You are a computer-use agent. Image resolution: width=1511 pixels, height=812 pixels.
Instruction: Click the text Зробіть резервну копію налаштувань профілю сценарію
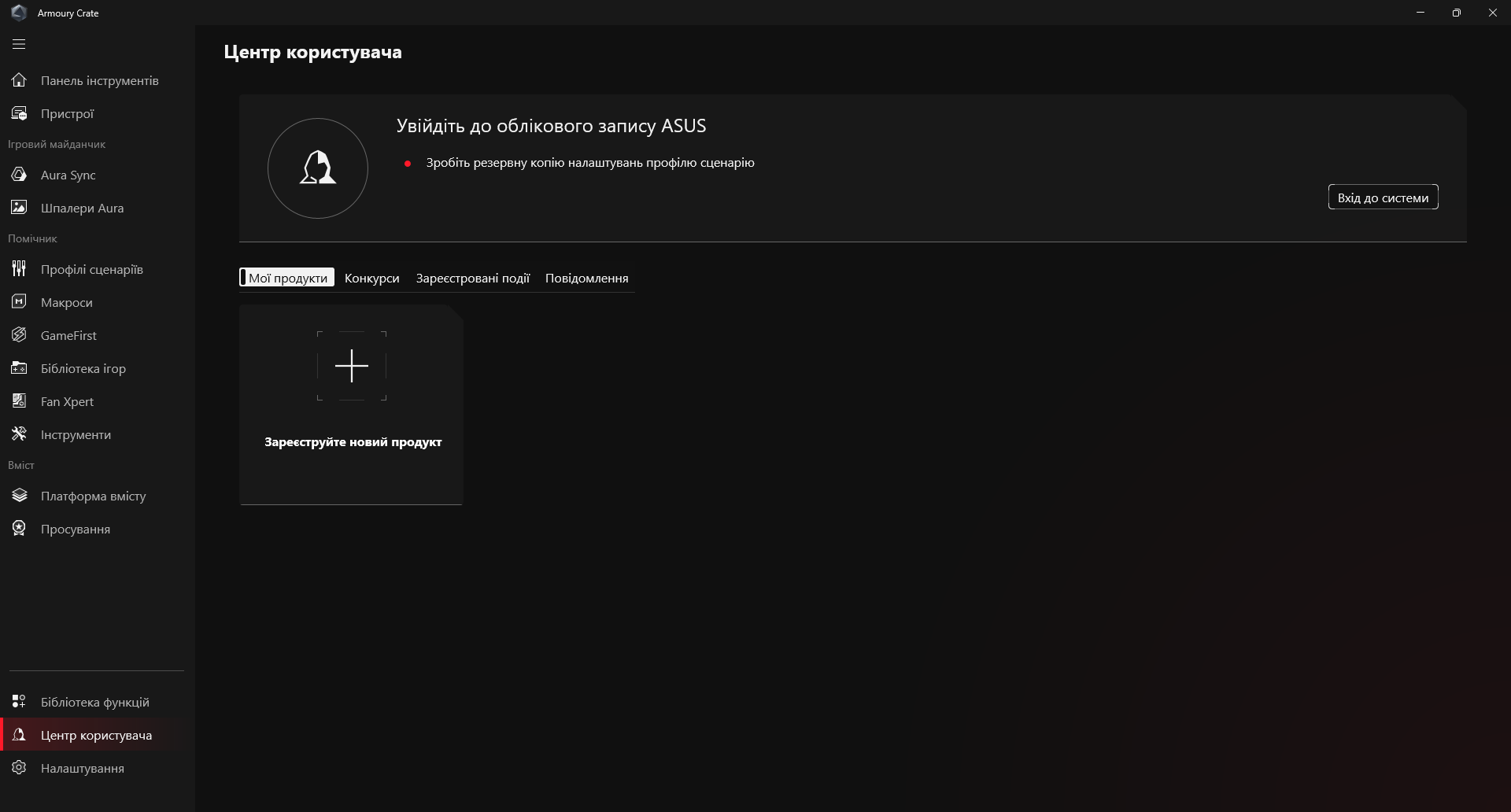point(590,163)
